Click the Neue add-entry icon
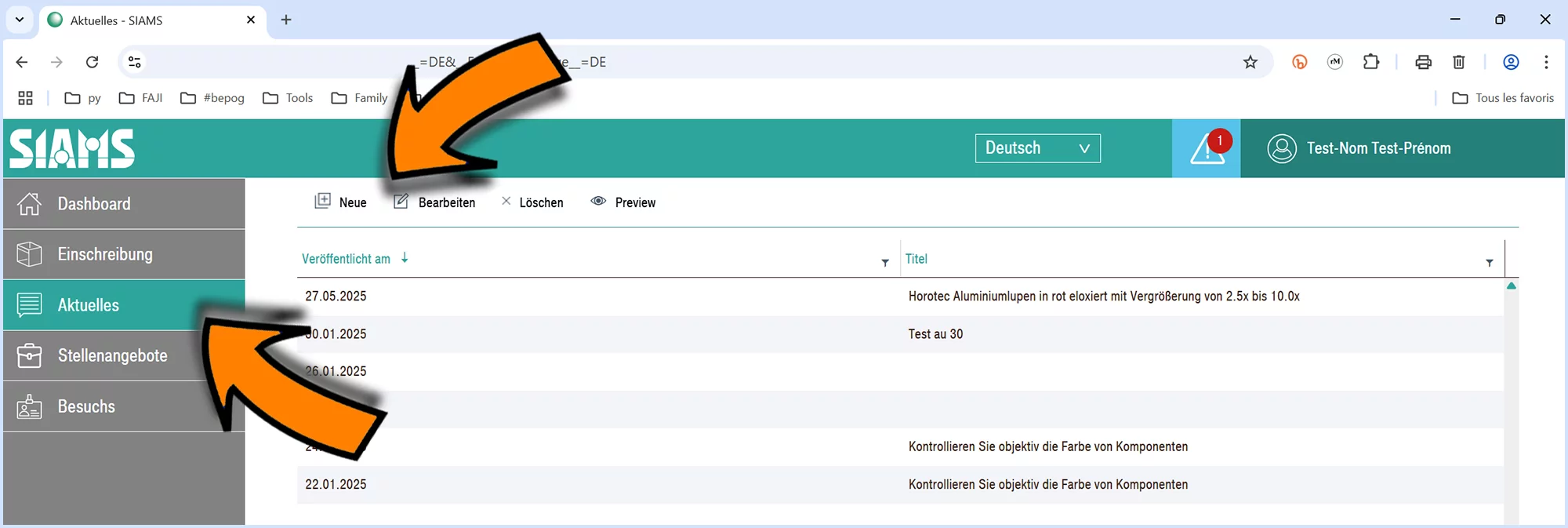 point(322,202)
